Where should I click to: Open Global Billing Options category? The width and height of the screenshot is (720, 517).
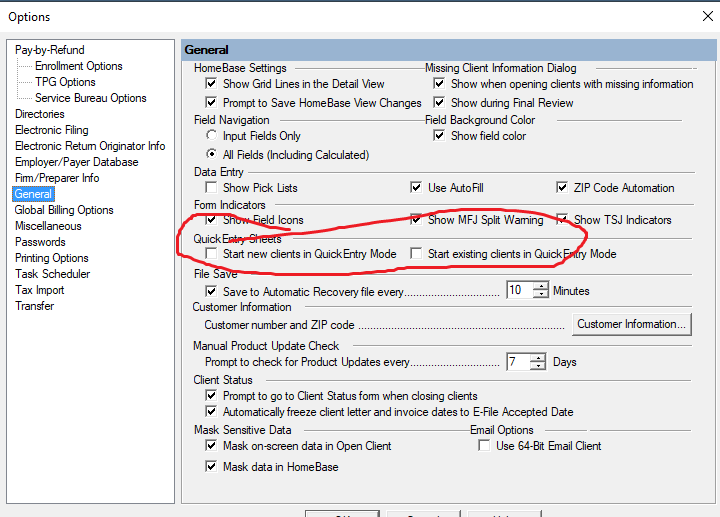tap(64, 210)
